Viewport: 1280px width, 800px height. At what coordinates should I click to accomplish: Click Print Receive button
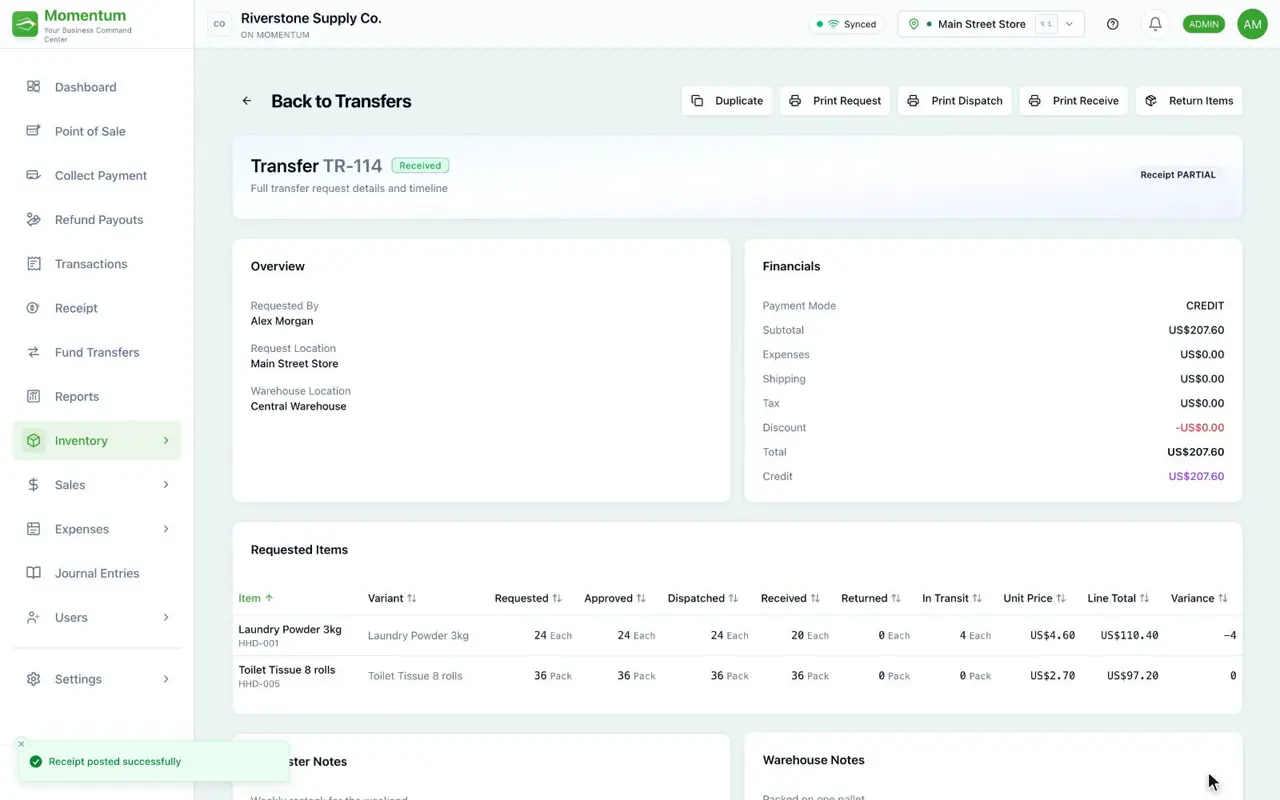(x=1074, y=101)
